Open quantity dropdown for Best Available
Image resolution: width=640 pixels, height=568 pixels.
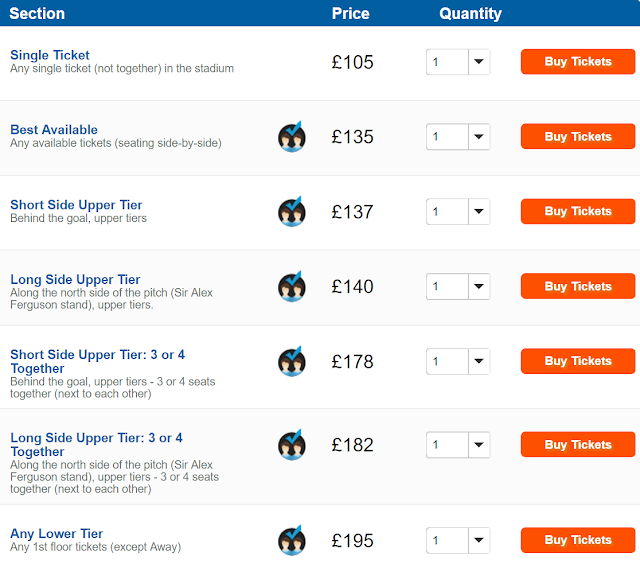pyautogui.click(x=458, y=137)
